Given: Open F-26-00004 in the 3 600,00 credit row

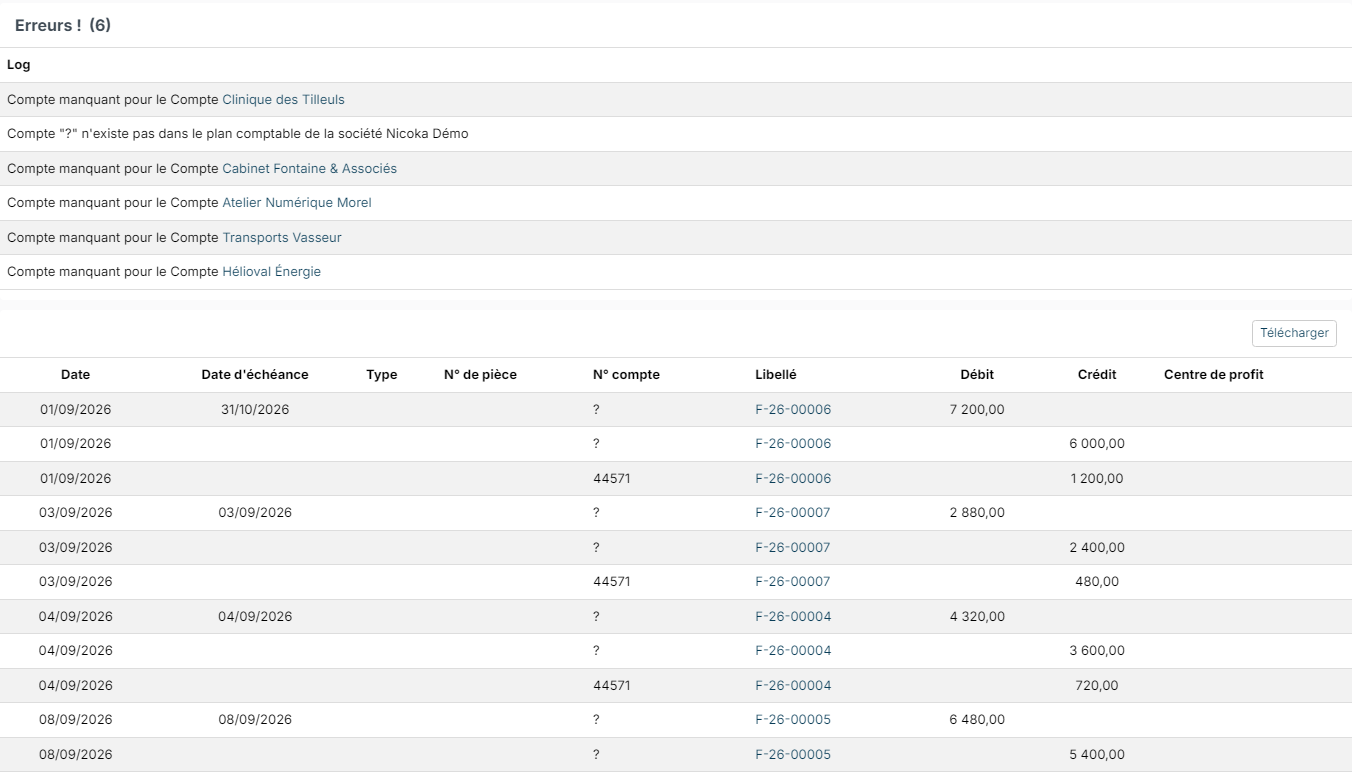Looking at the screenshot, I should [793, 650].
